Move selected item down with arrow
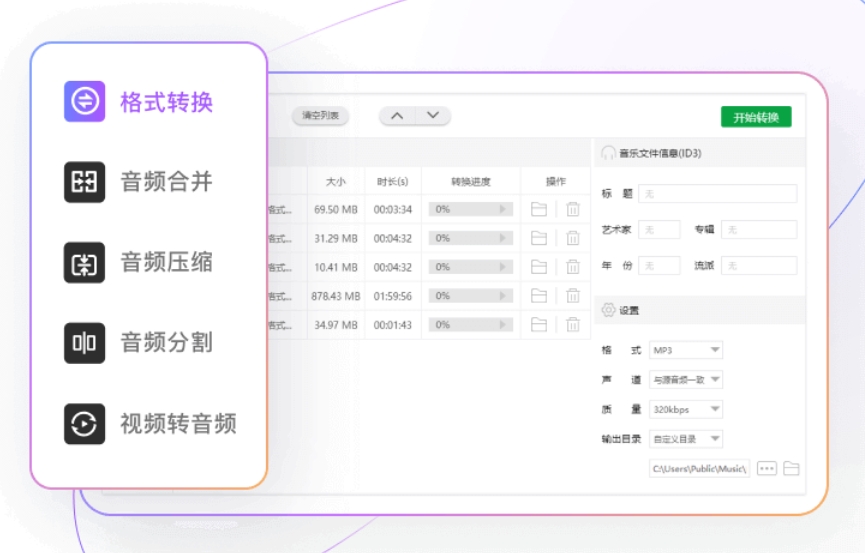This screenshot has width=865, height=553. click(432, 116)
